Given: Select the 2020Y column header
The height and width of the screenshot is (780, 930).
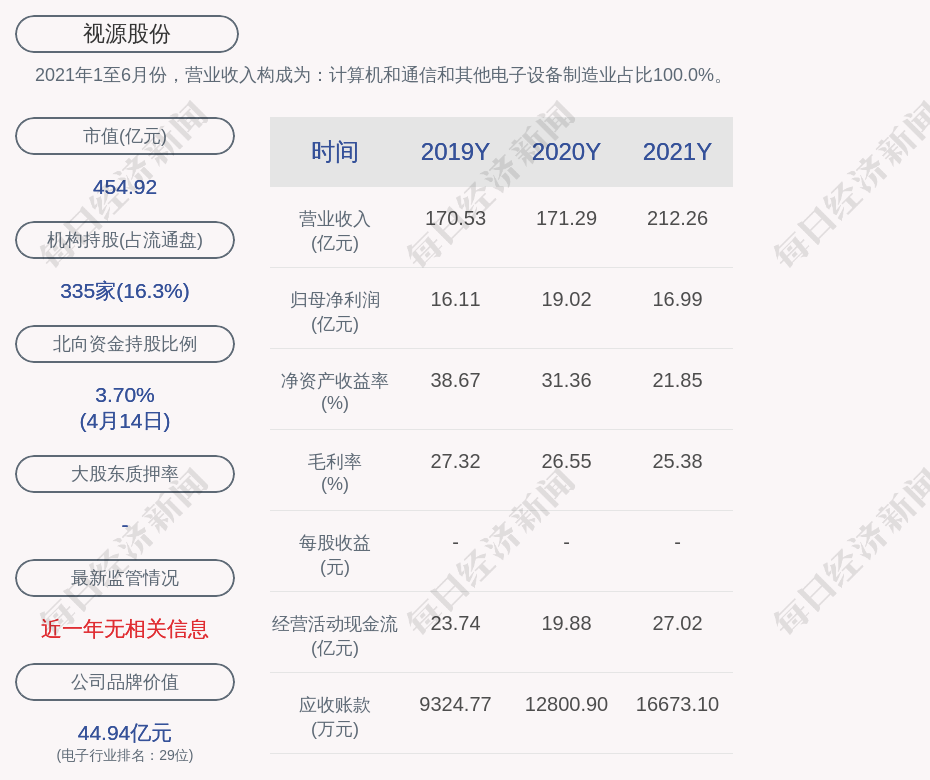Looking at the screenshot, I should 566,152.
